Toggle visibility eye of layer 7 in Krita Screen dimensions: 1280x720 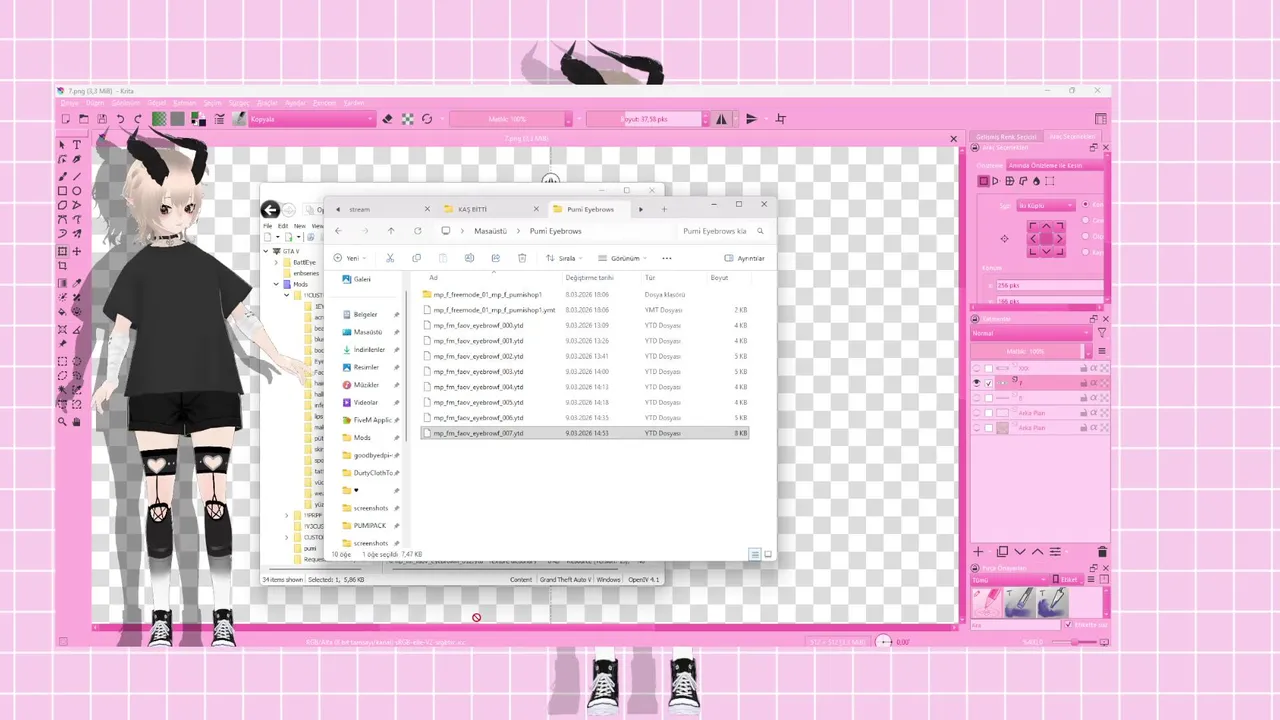click(x=977, y=383)
